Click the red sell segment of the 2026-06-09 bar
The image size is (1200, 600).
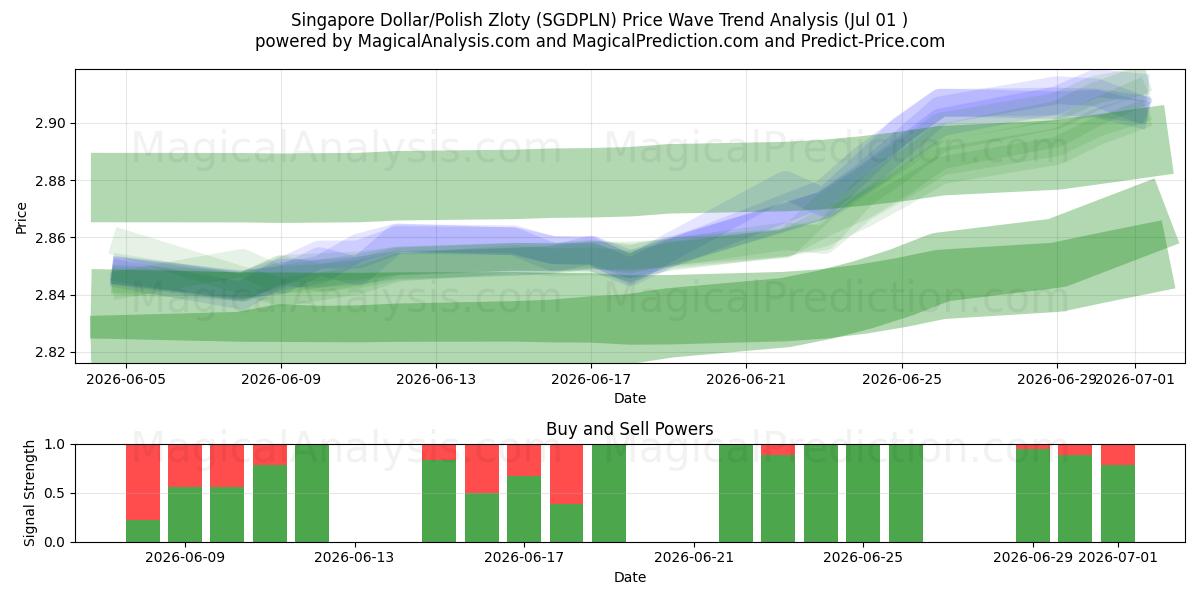click(x=185, y=465)
